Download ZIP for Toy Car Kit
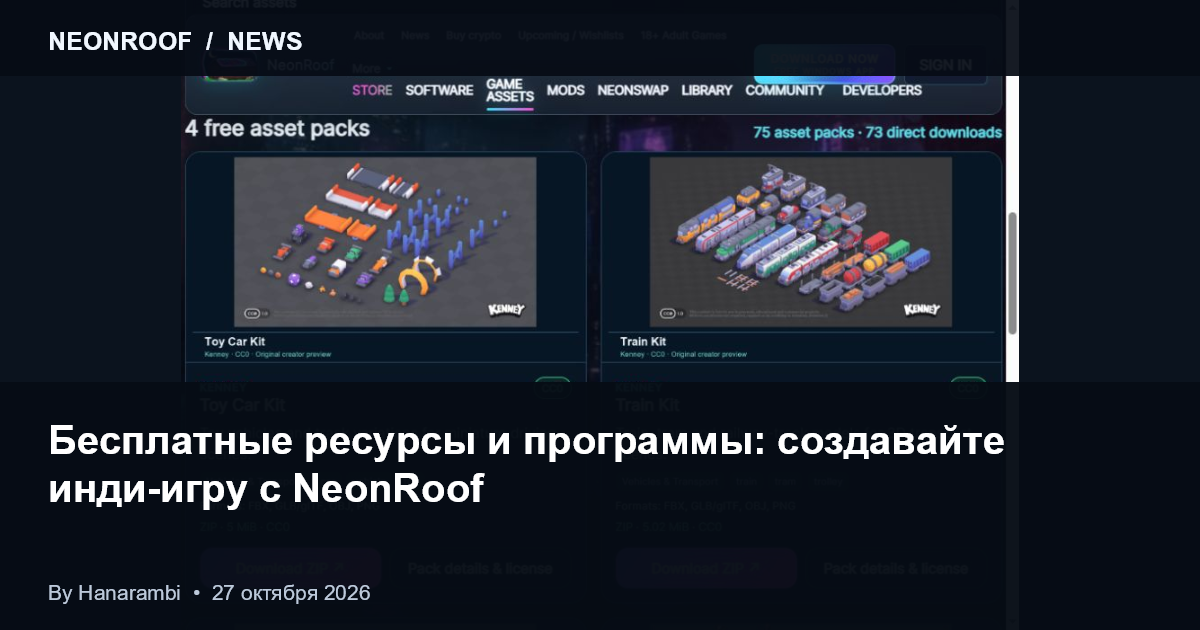This screenshot has height=630, width=1200. [290, 568]
